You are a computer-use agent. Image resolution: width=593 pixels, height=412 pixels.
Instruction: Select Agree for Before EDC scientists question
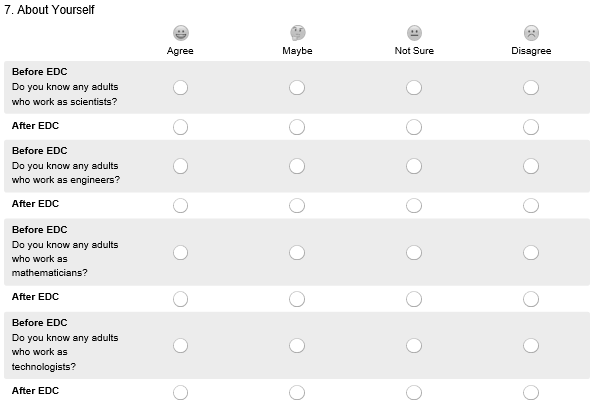point(180,87)
